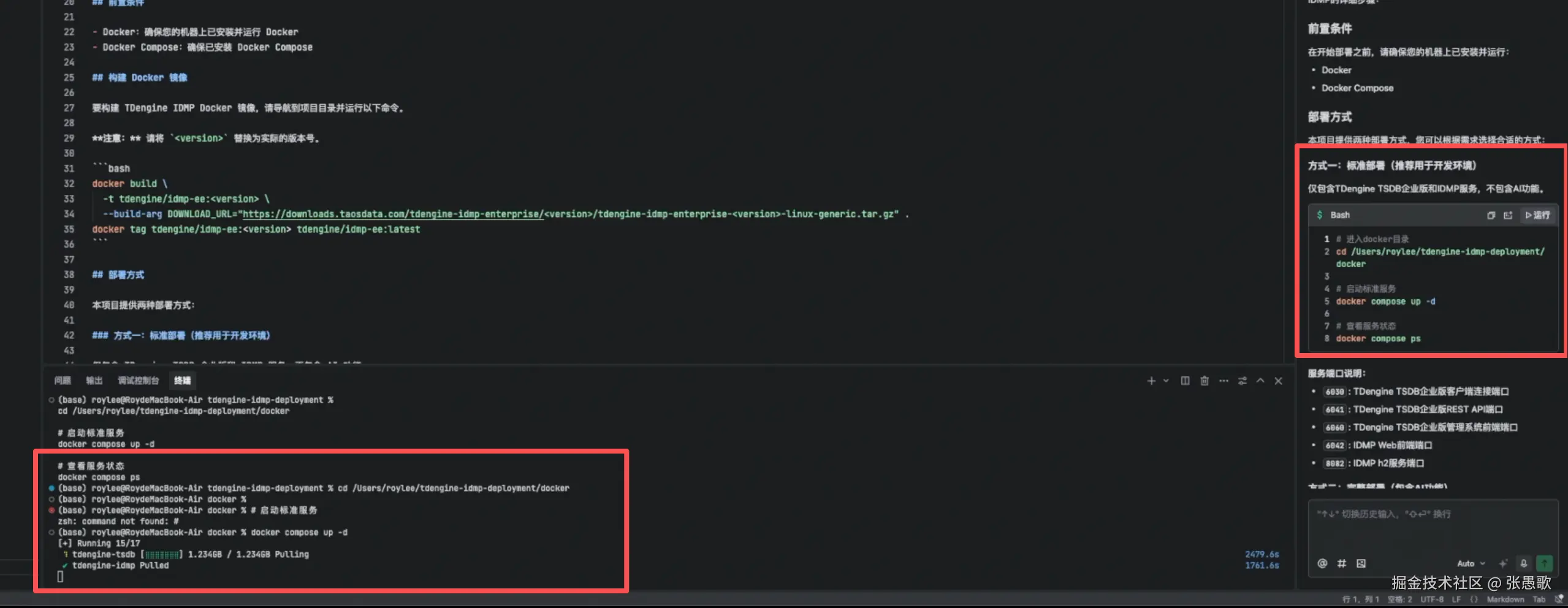Click line number 32 in editor gutter
Image resolution: width=1568 pixels, height=608 pixels.
click(x=69, y=183)
